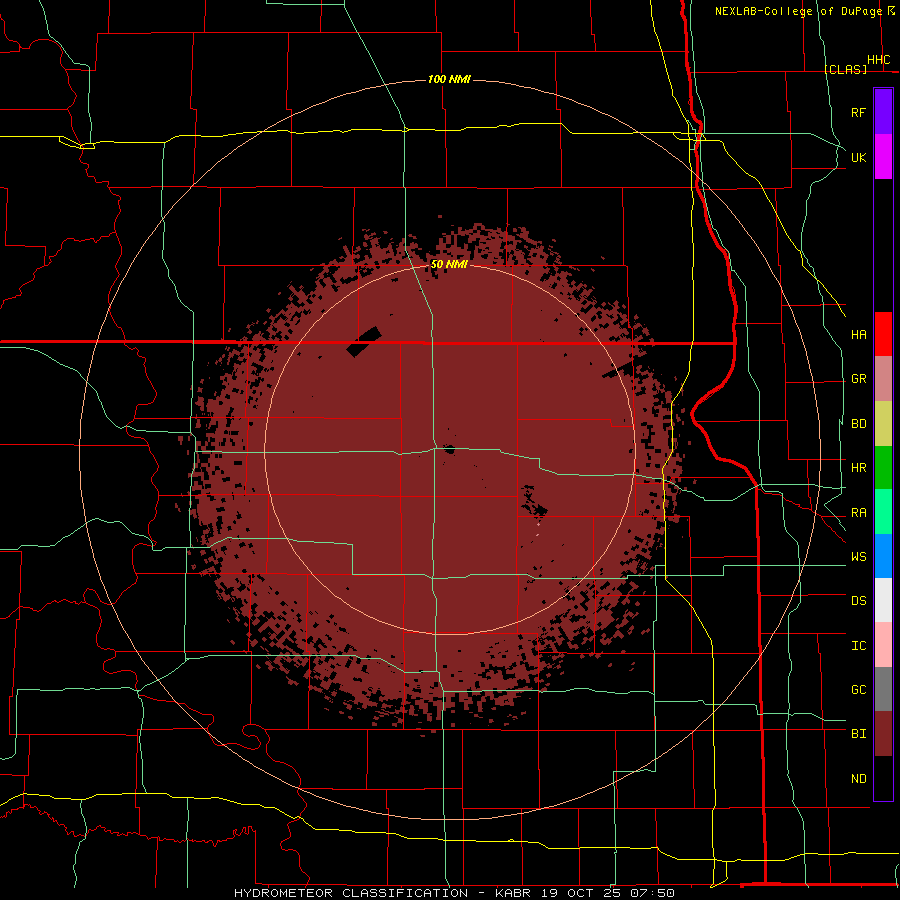Click the blue WS color swatch

pos(883,556)
